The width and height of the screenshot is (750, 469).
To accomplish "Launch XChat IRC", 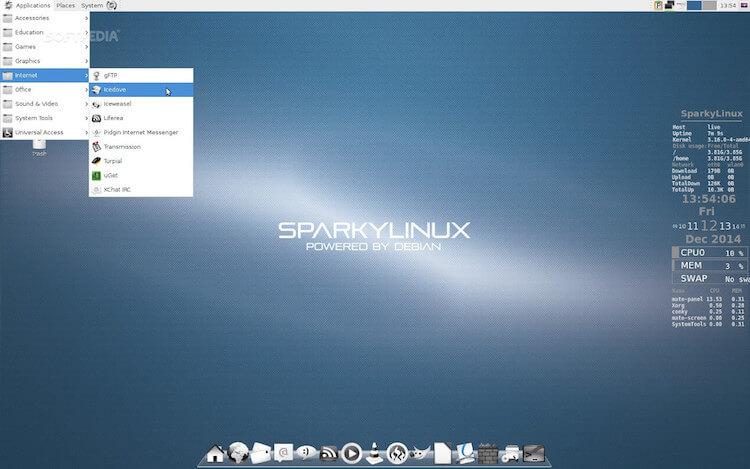I will 141,190.
